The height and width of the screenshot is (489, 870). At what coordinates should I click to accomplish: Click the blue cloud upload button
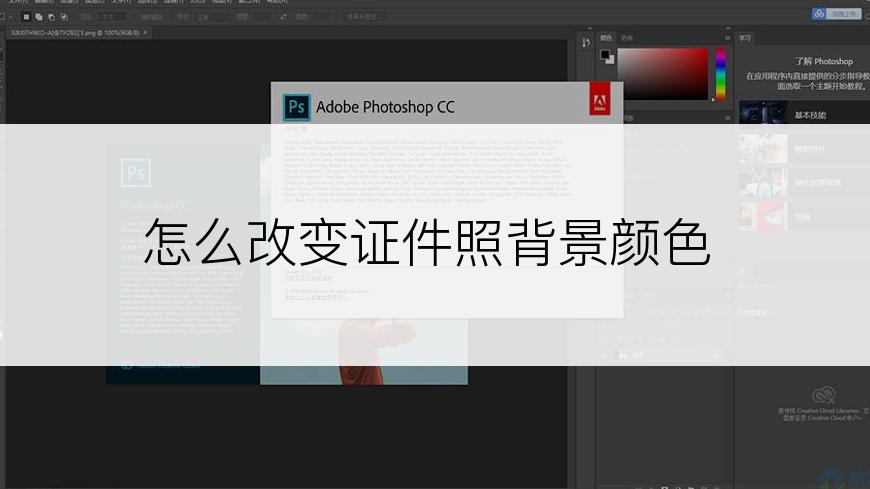837,14
